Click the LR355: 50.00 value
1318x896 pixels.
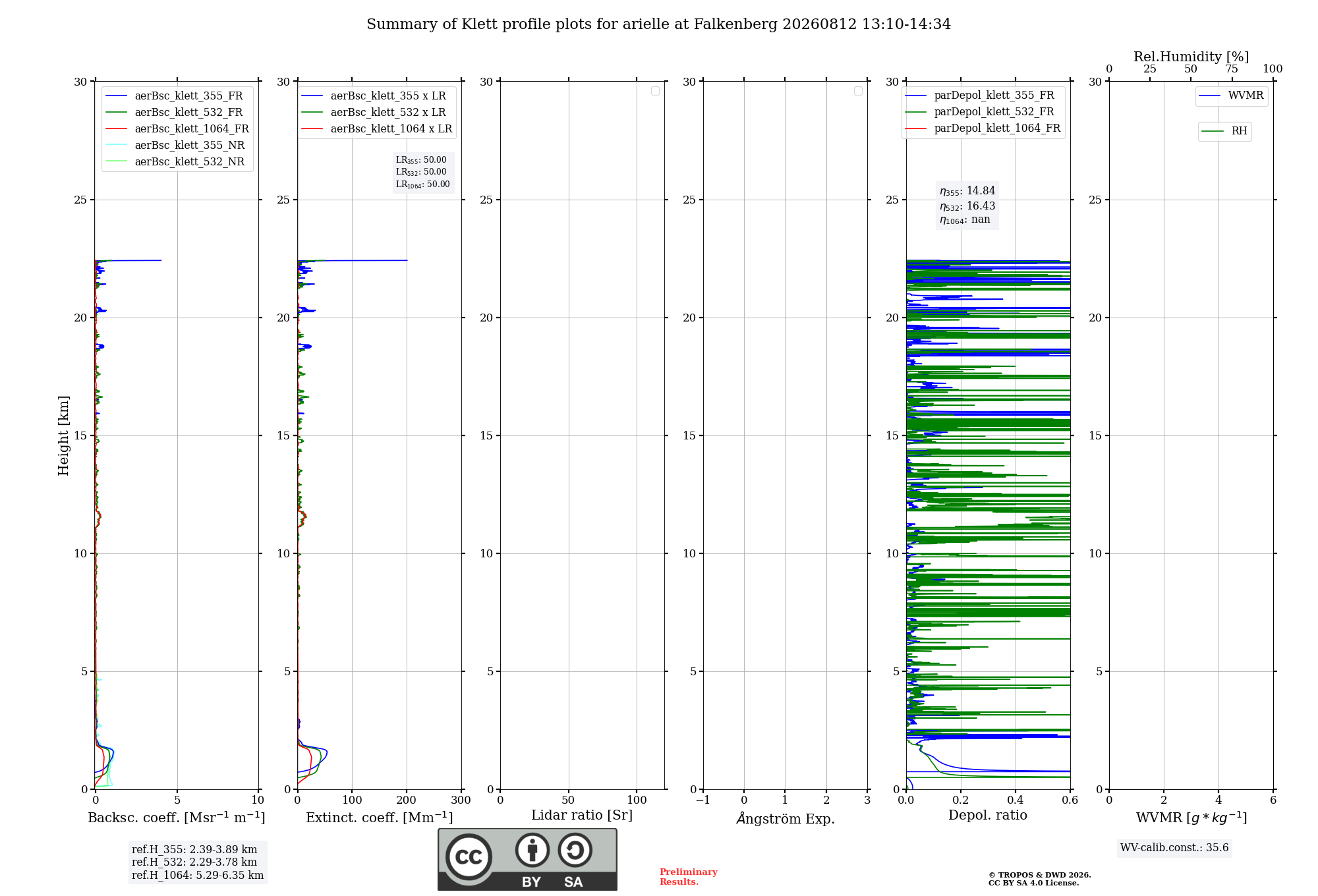click(421, 160)
